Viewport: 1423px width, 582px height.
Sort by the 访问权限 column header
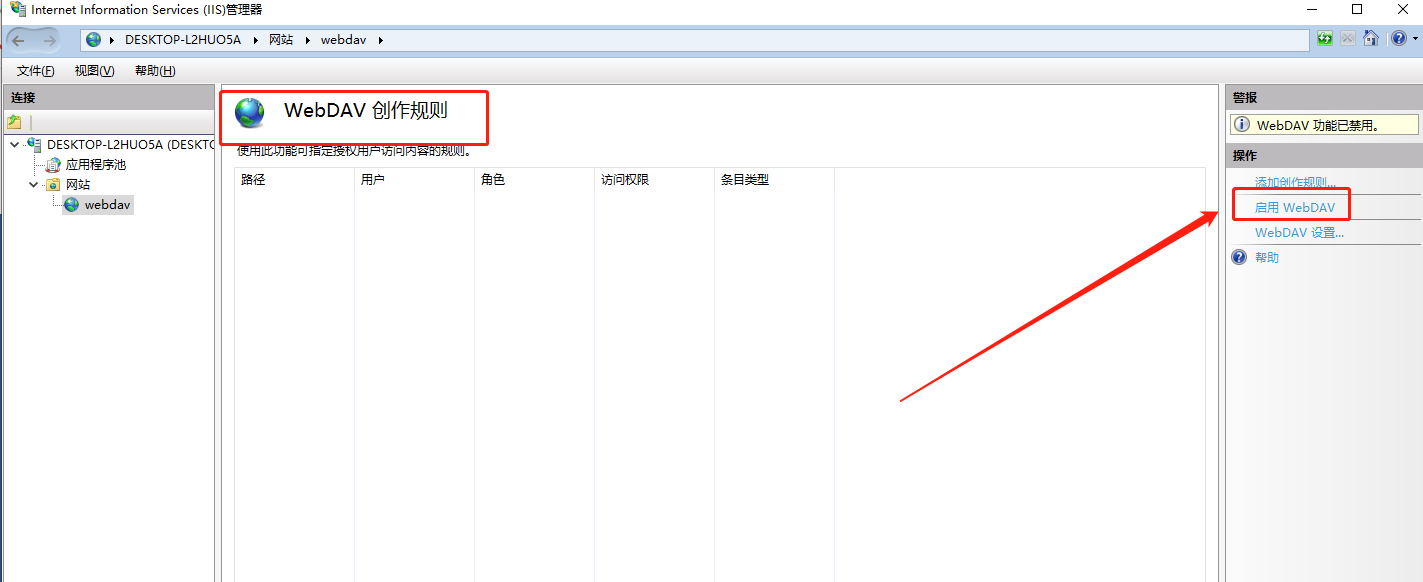click(654, 180)
